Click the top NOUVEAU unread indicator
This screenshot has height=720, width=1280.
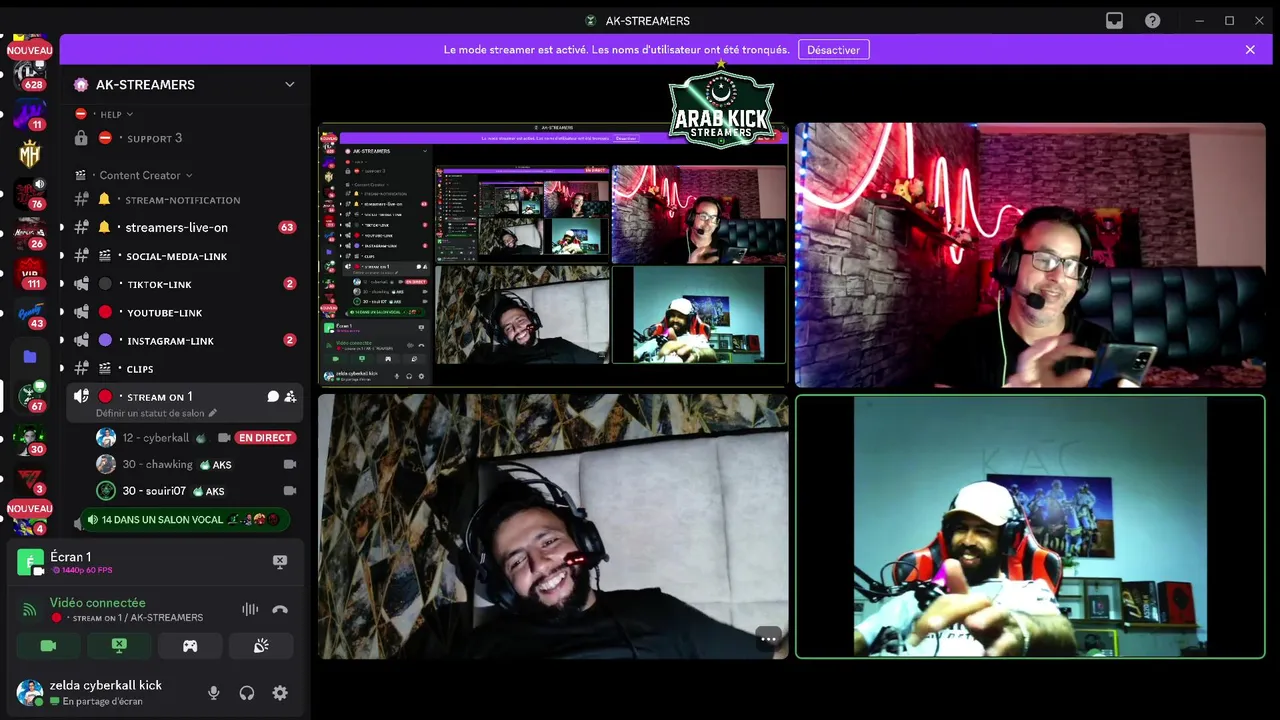pyautogui.click(x=29, y=50)
